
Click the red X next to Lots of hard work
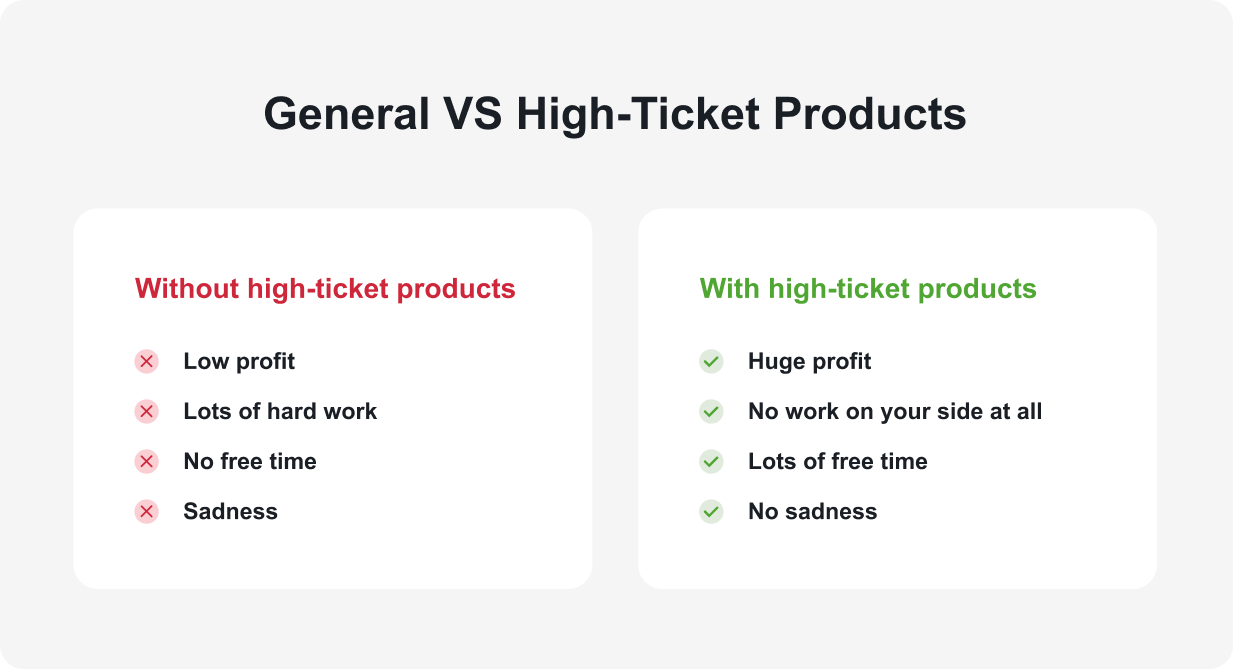(x=147, y=411)
